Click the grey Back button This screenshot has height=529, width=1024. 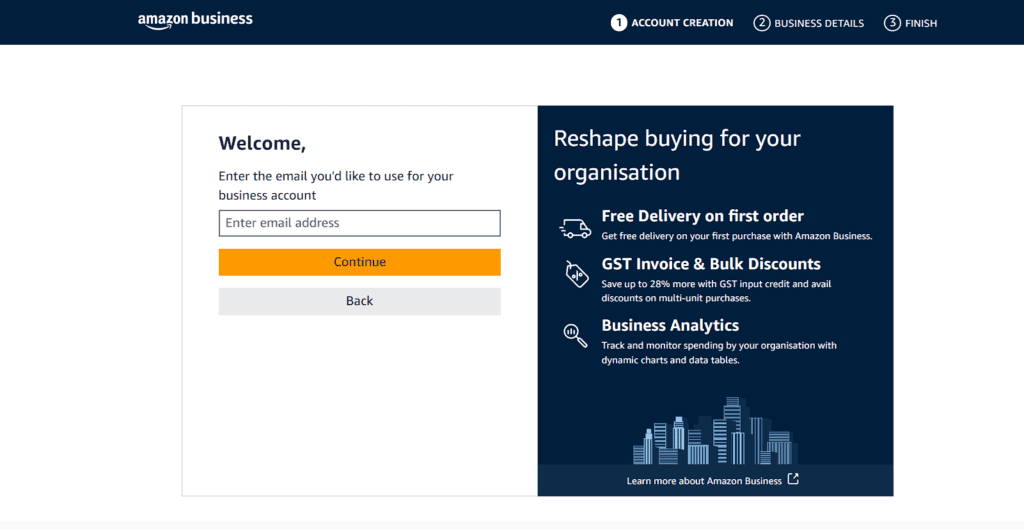coord(360,301)
